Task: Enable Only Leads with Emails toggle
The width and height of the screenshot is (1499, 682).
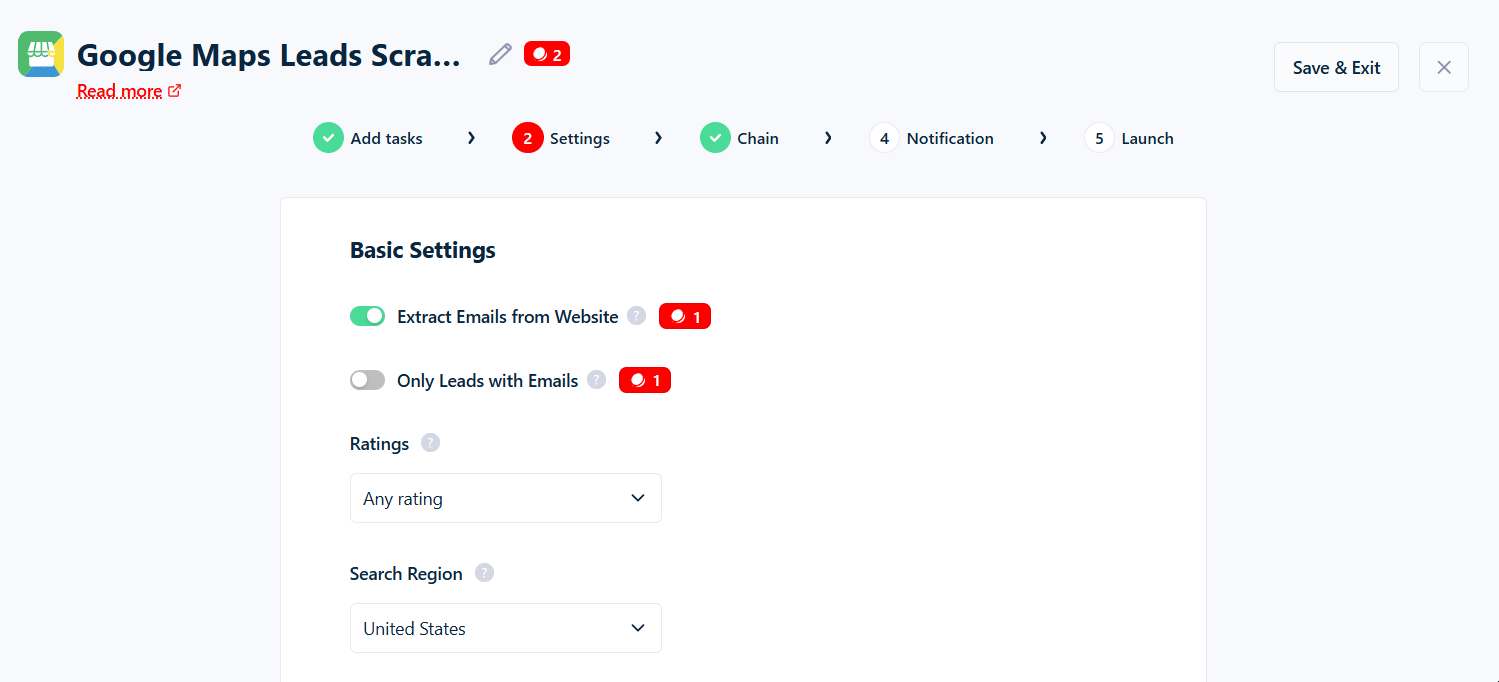Action: pos(367,380)
